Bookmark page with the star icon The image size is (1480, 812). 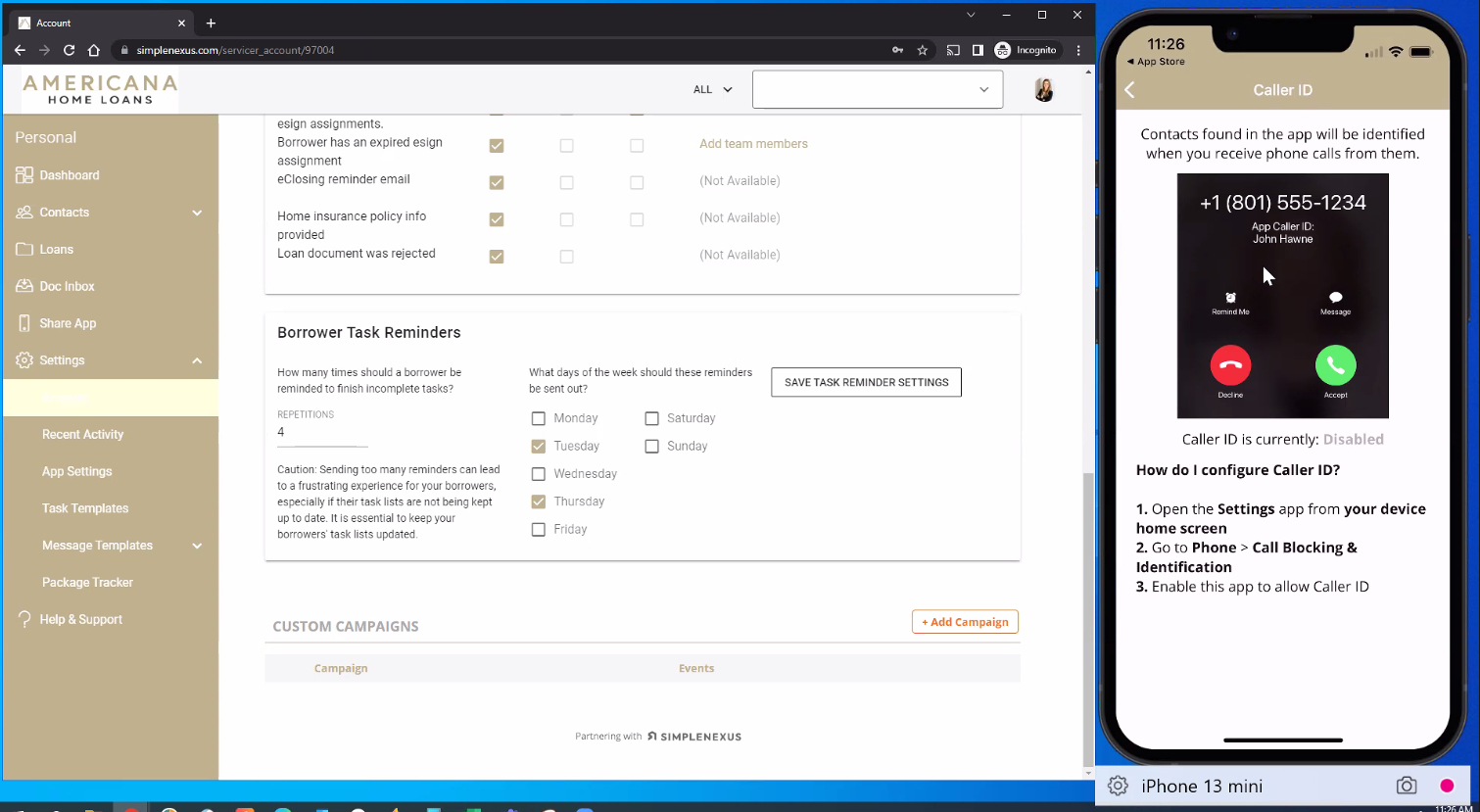pyautogui.click(x=922, y=50)
